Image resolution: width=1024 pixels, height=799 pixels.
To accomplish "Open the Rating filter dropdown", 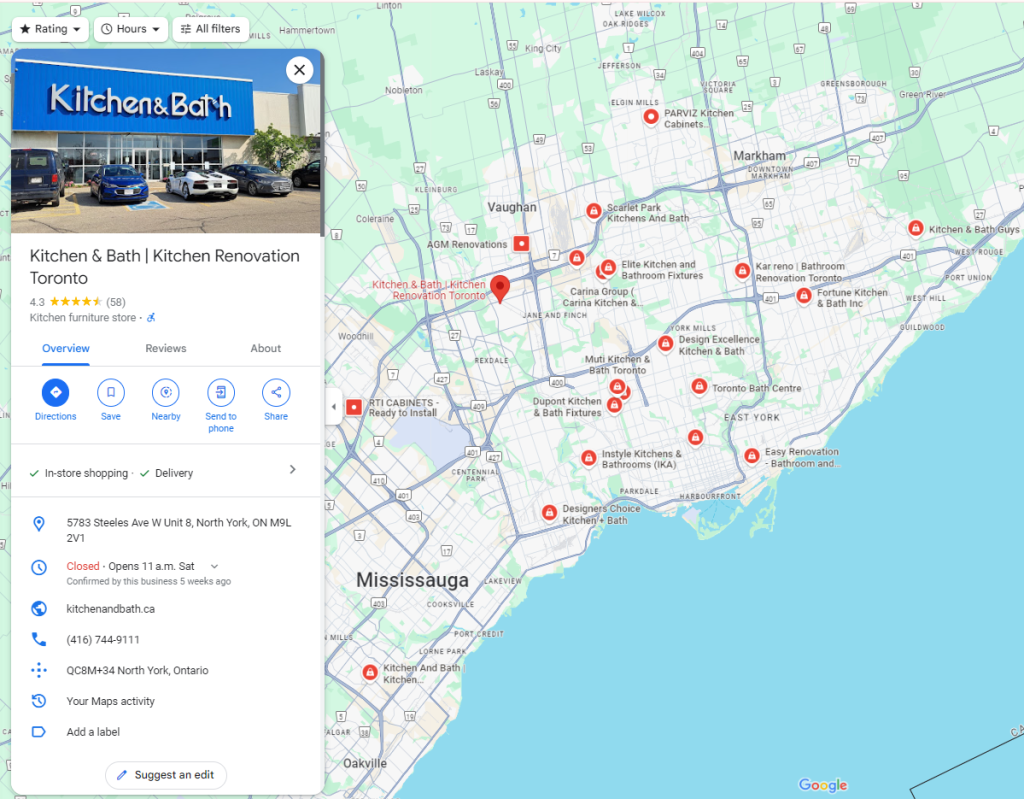I will pos(49,29).
